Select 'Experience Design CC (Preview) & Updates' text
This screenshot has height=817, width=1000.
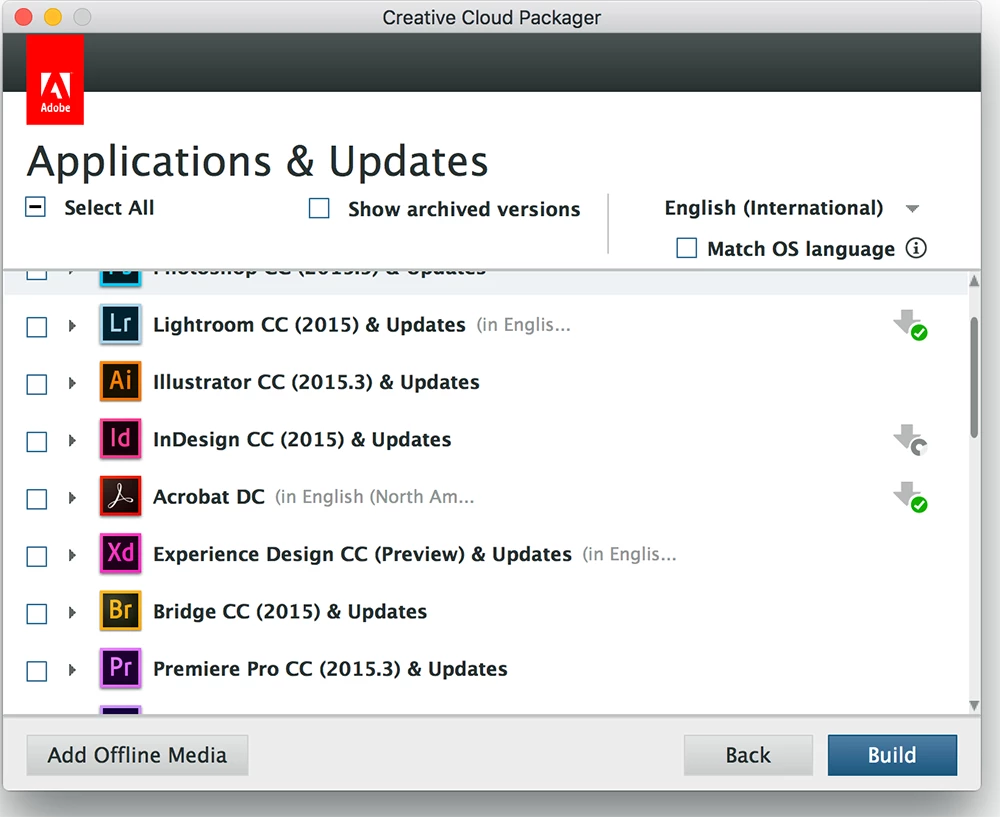(x=362, y=554)
